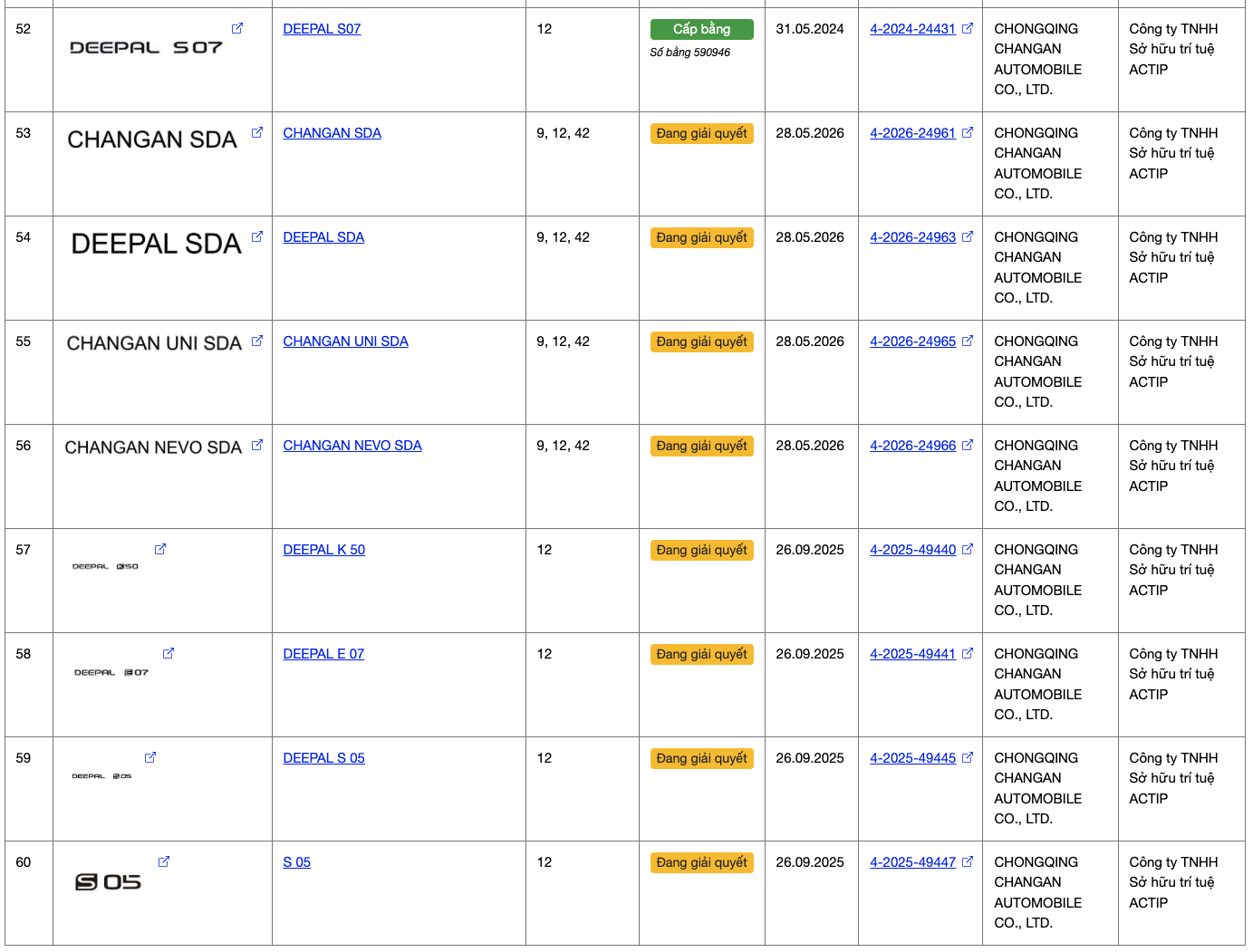The image size is (1253, 952).
Task: Click date "26.09.2025" in DEEPAL E 07 row
Action: coord(810,654)
